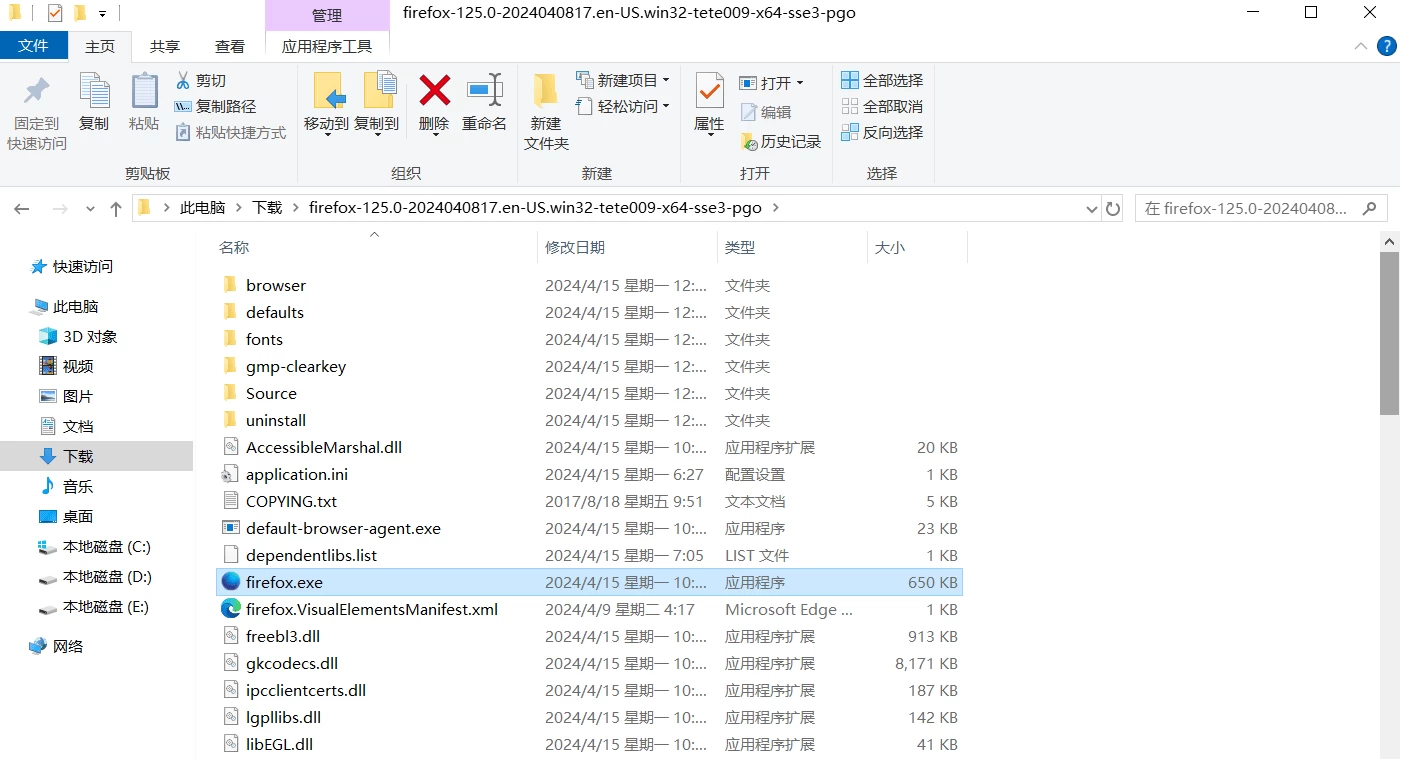Switch to the 查看 tab
This screenshot has width=1402, height=759.
(x=230, y=45)
